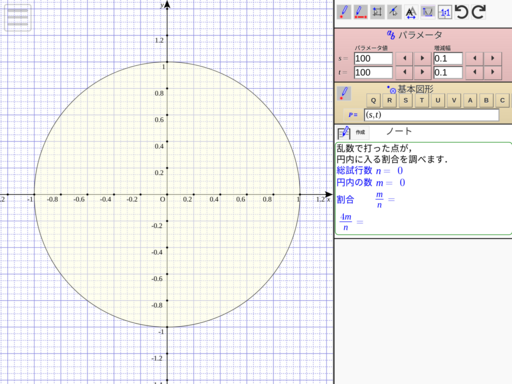Image resolution: width=512 pixels, height=384 pixels.
Task: Select point S button
Action: tap(406, 100)
